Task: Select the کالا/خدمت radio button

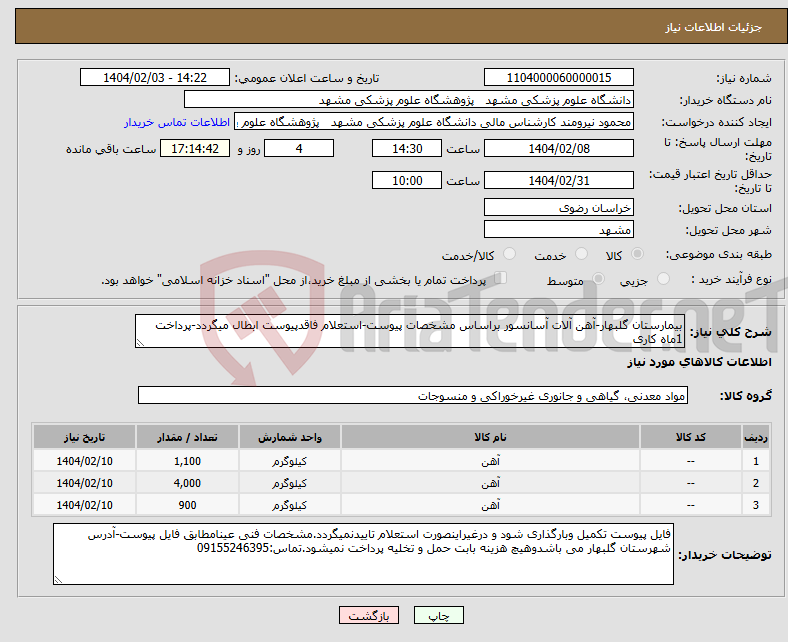Action: point(509,254)
